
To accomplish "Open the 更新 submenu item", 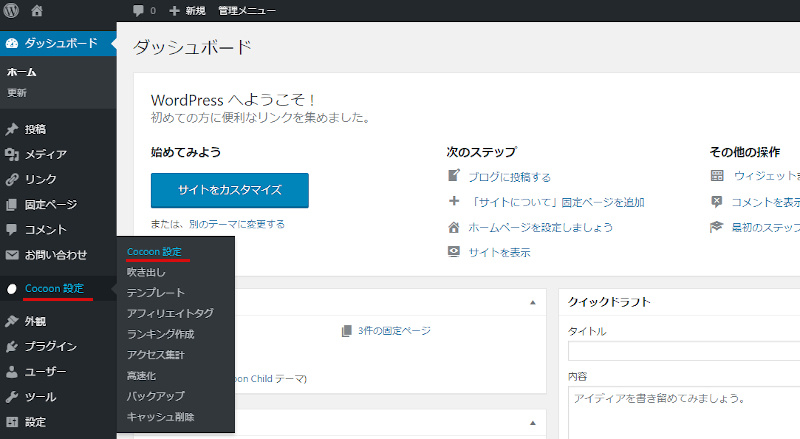I will pyautogui.click(x=17, y=93).
